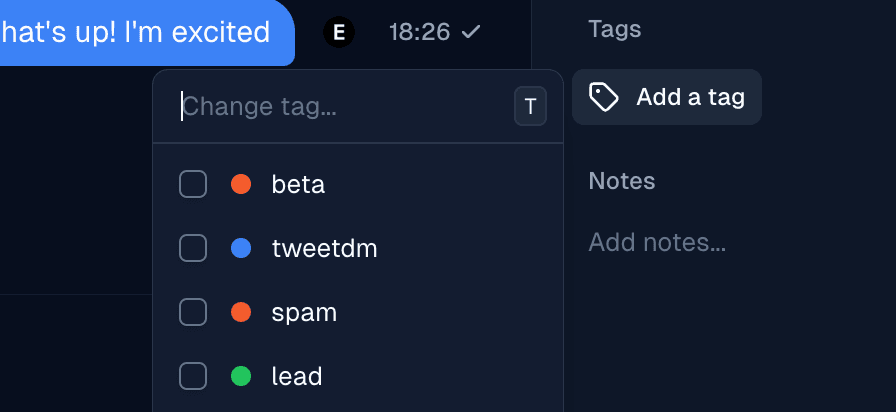Click the T shortcut badge in the tag search
The width and height of the screenshot is (896, 412).
[x=530, y=107]
